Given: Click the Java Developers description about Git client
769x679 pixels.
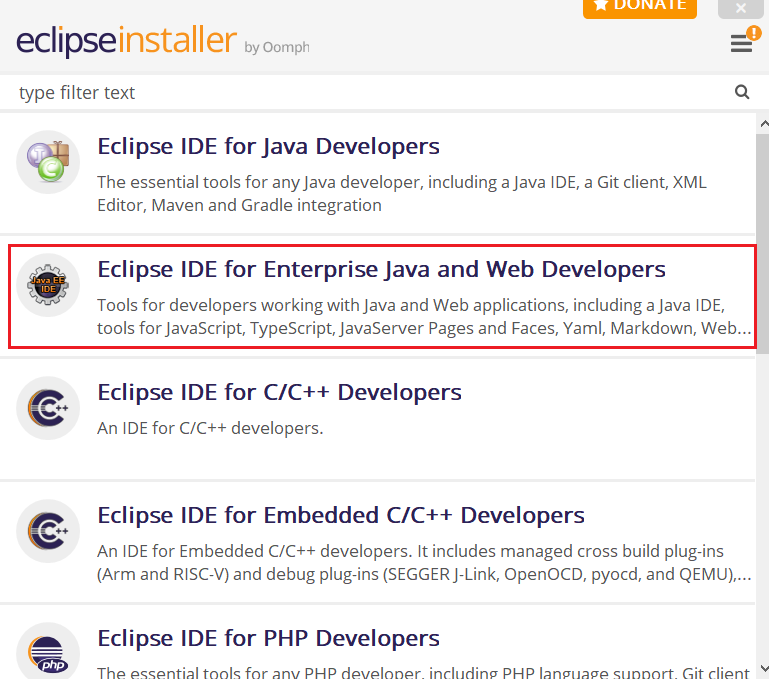Looking at the screenshot, I should [402, 193].
